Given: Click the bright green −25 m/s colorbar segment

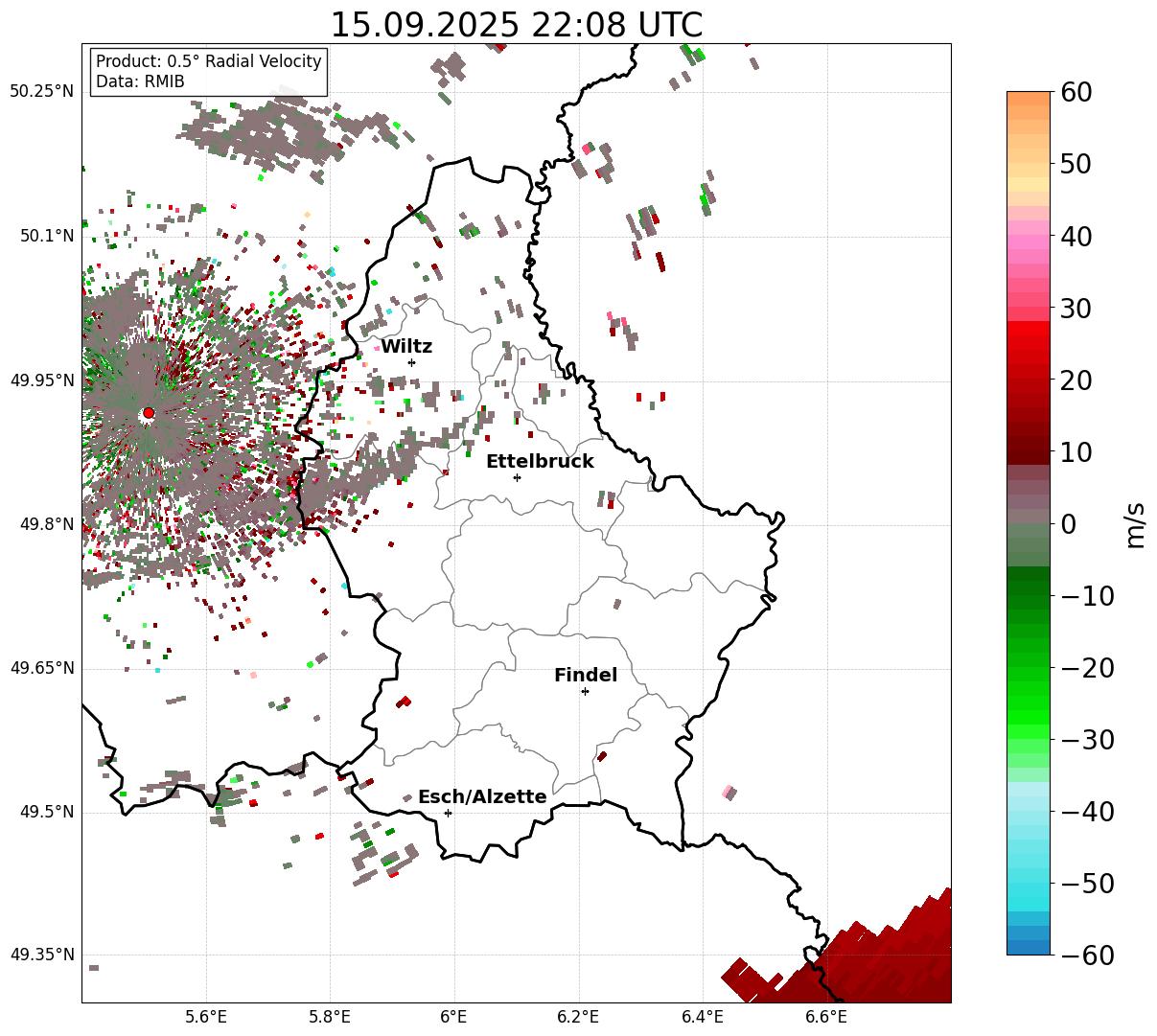Looking at the screenshot, I should 1029,703.
